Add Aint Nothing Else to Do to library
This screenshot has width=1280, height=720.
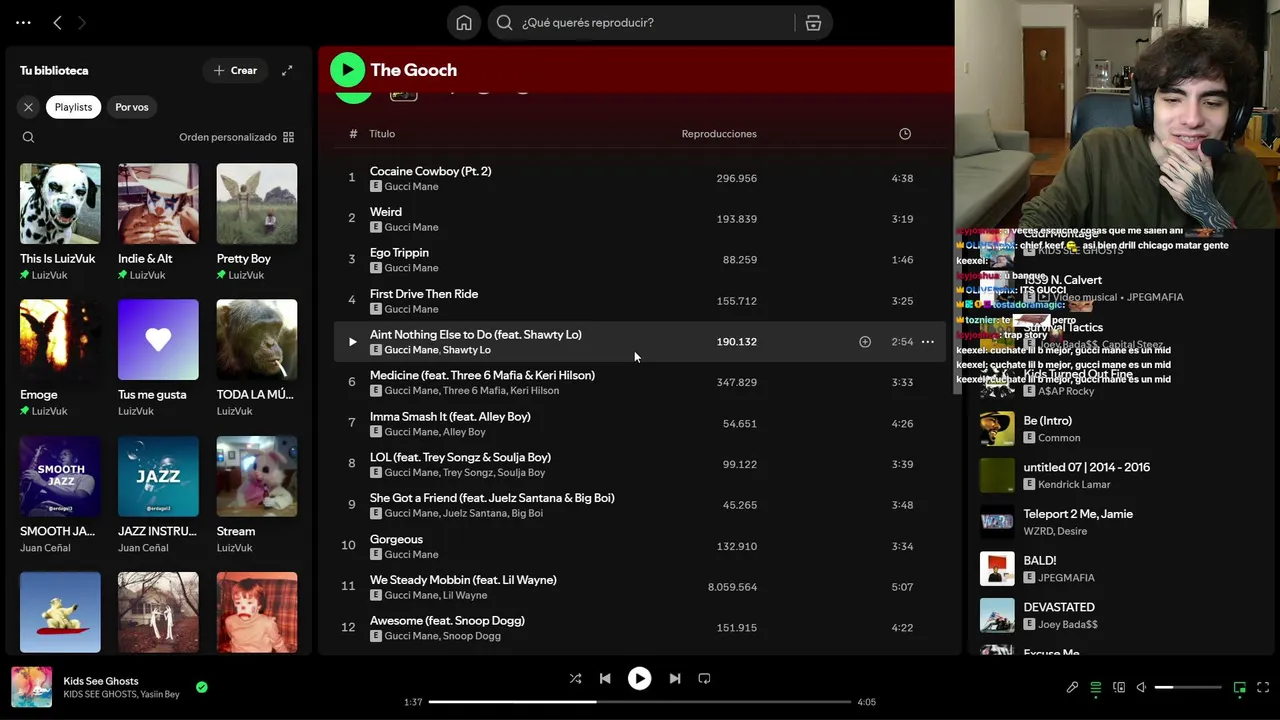click(865, 342)
